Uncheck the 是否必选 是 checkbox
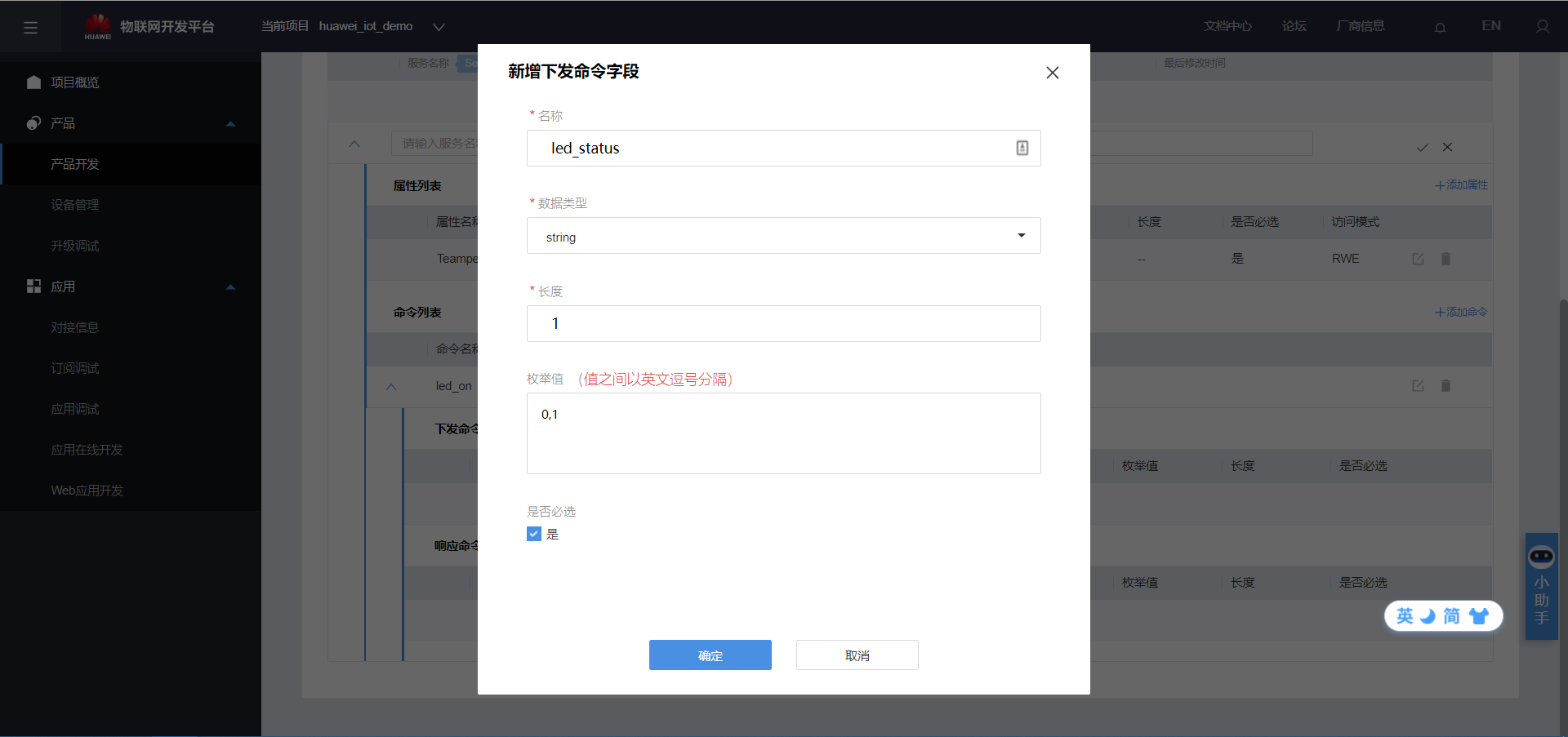The height and width of the screenshot is (737, 1568). tap(534, 534)
